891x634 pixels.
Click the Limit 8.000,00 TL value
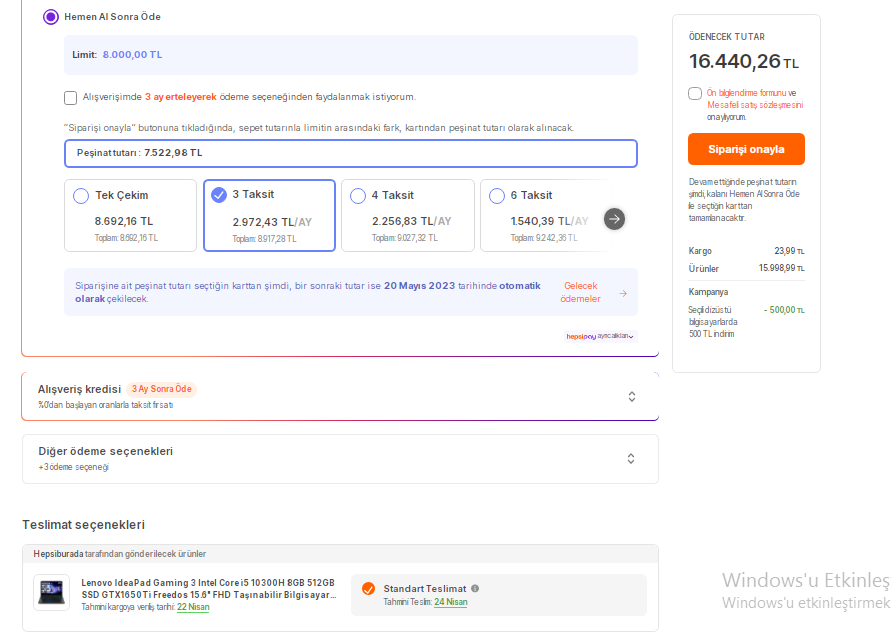(132, 55)
